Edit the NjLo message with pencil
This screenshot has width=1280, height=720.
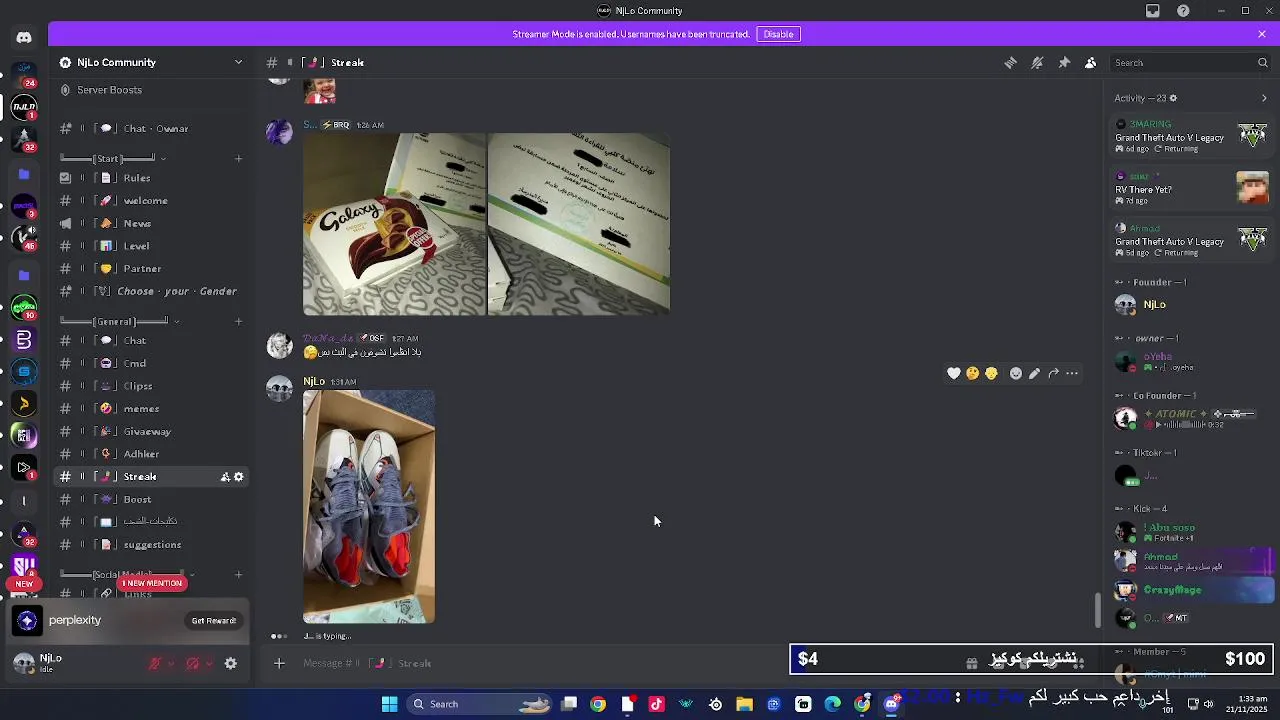(1034, 373)
